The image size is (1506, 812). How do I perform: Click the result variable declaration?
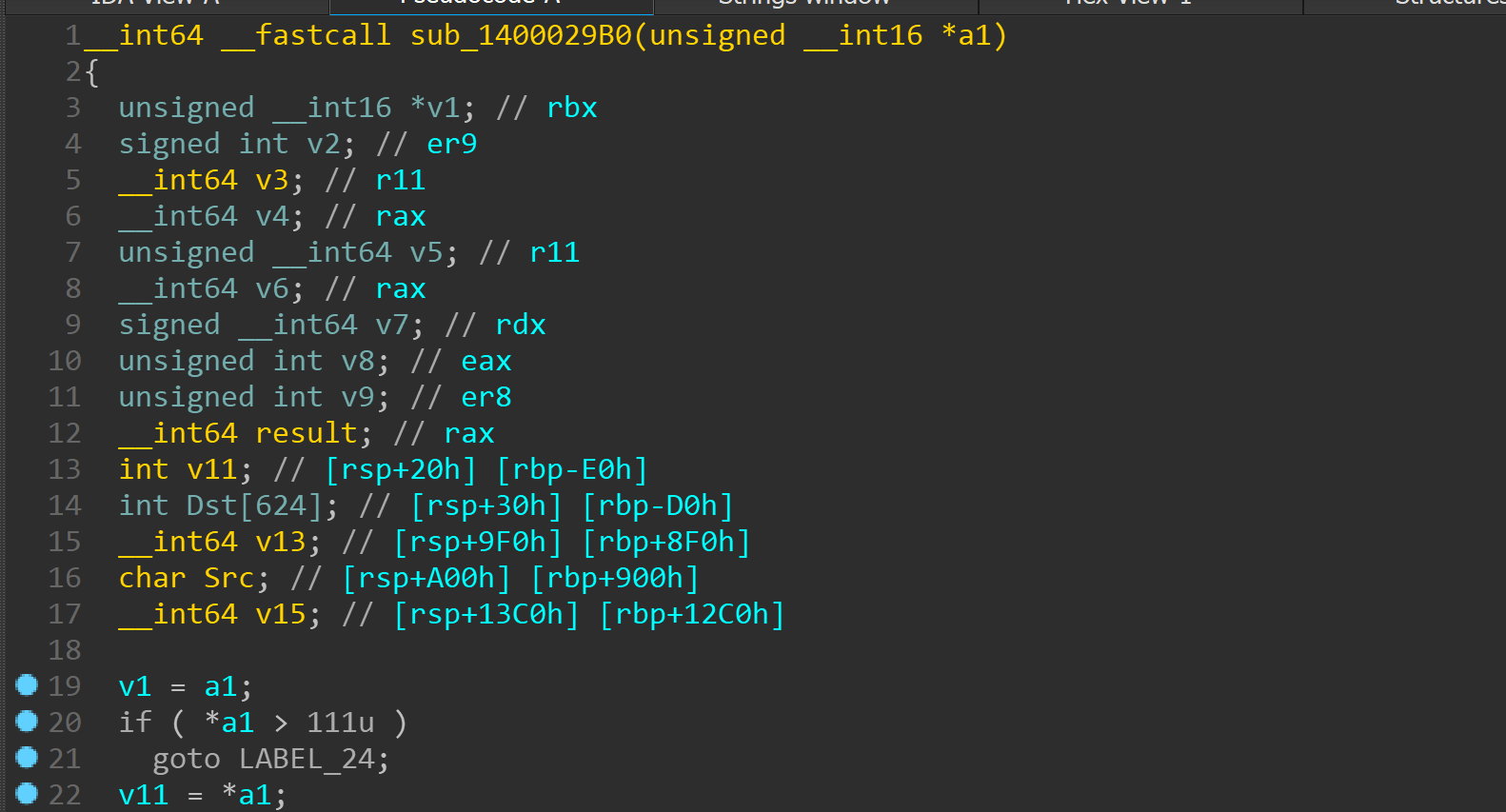(x=306, y=434)
